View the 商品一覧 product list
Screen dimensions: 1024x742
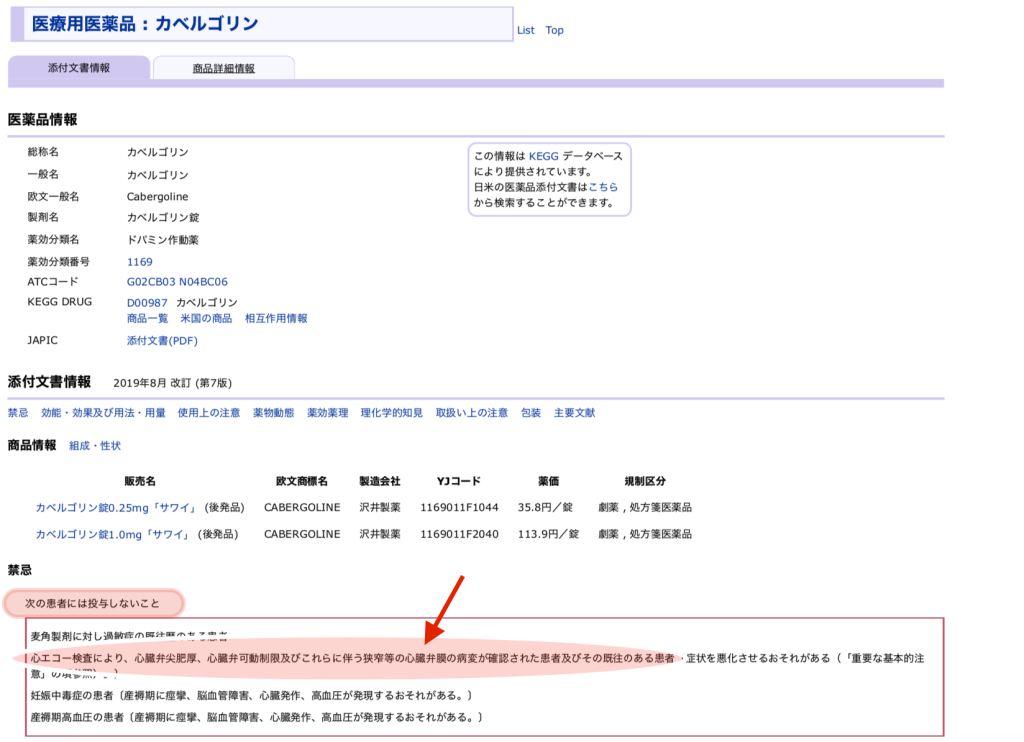147,319
